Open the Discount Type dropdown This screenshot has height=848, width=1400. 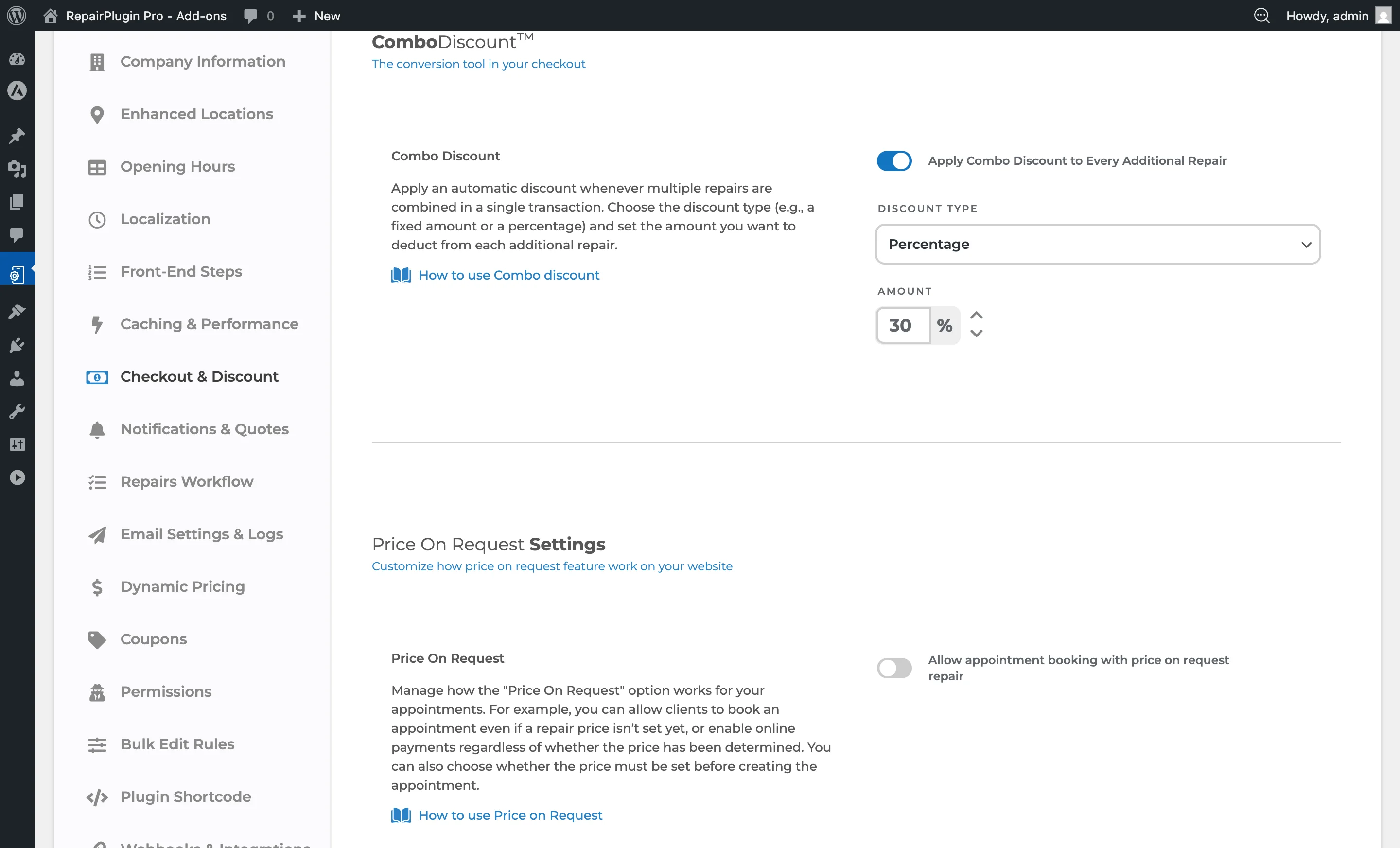click(x=1097, y=244)
